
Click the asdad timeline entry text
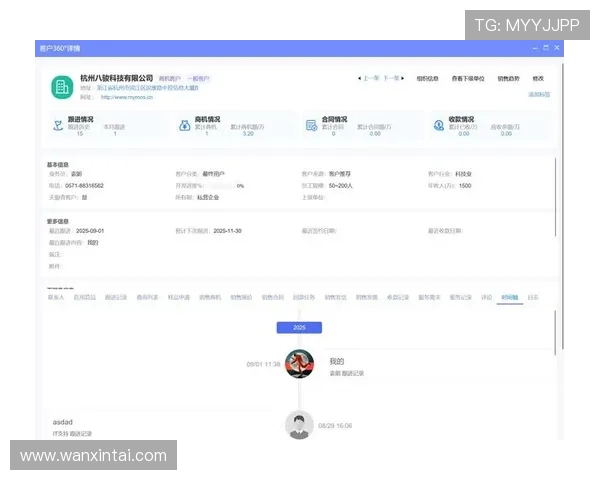click(x=62, y=422)
